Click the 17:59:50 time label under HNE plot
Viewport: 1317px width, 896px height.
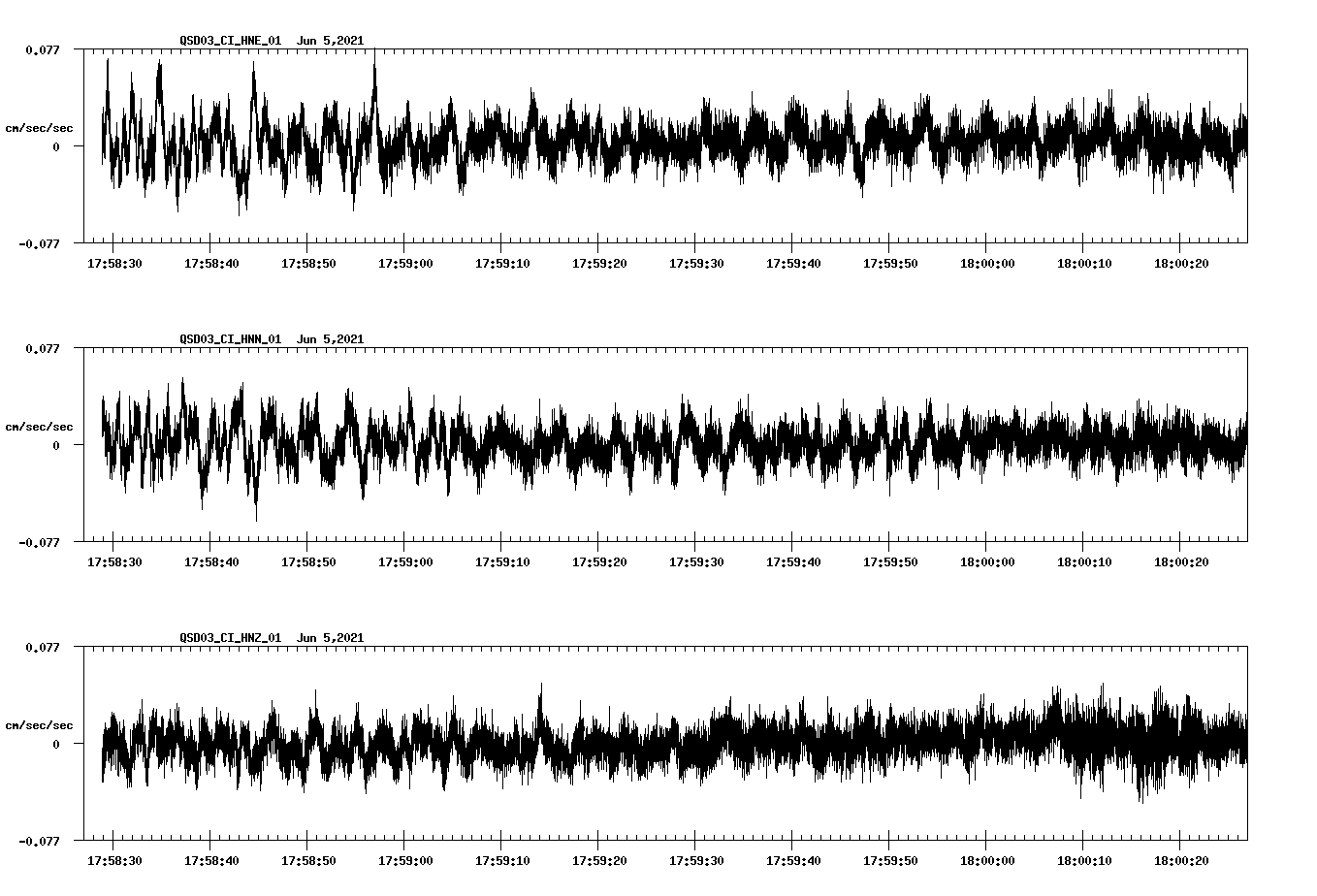(x=890, y=264)
